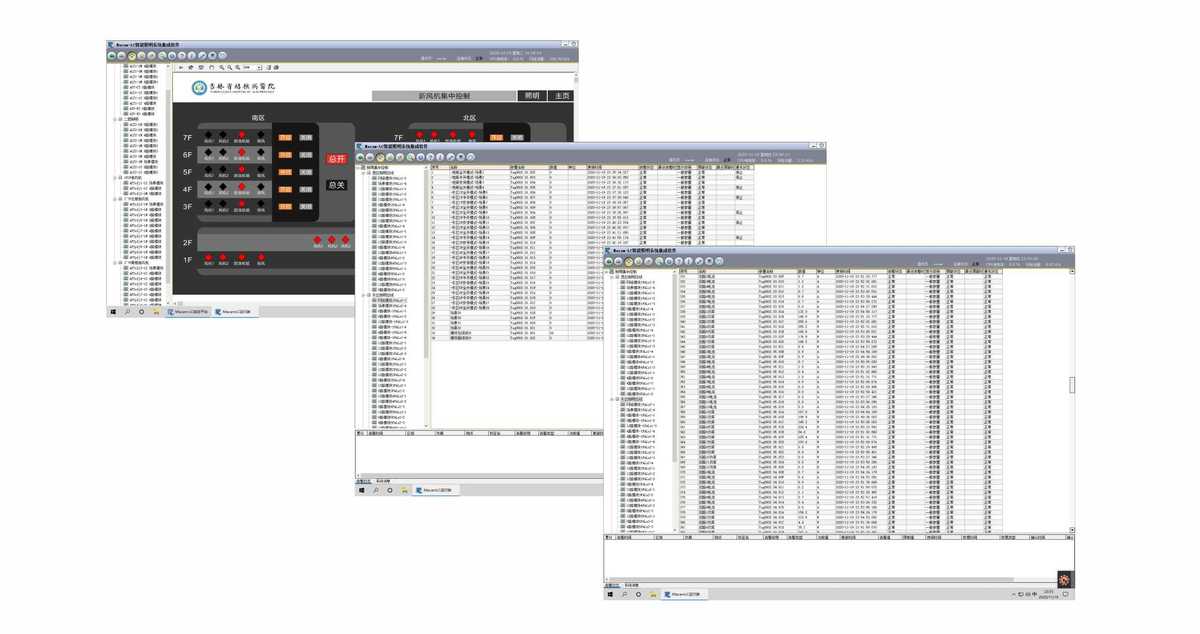The image size is (1200, 634).
Task: Click the first green round toolbar icon in control window
Action: pyautogui.click(x=111, y=56)
